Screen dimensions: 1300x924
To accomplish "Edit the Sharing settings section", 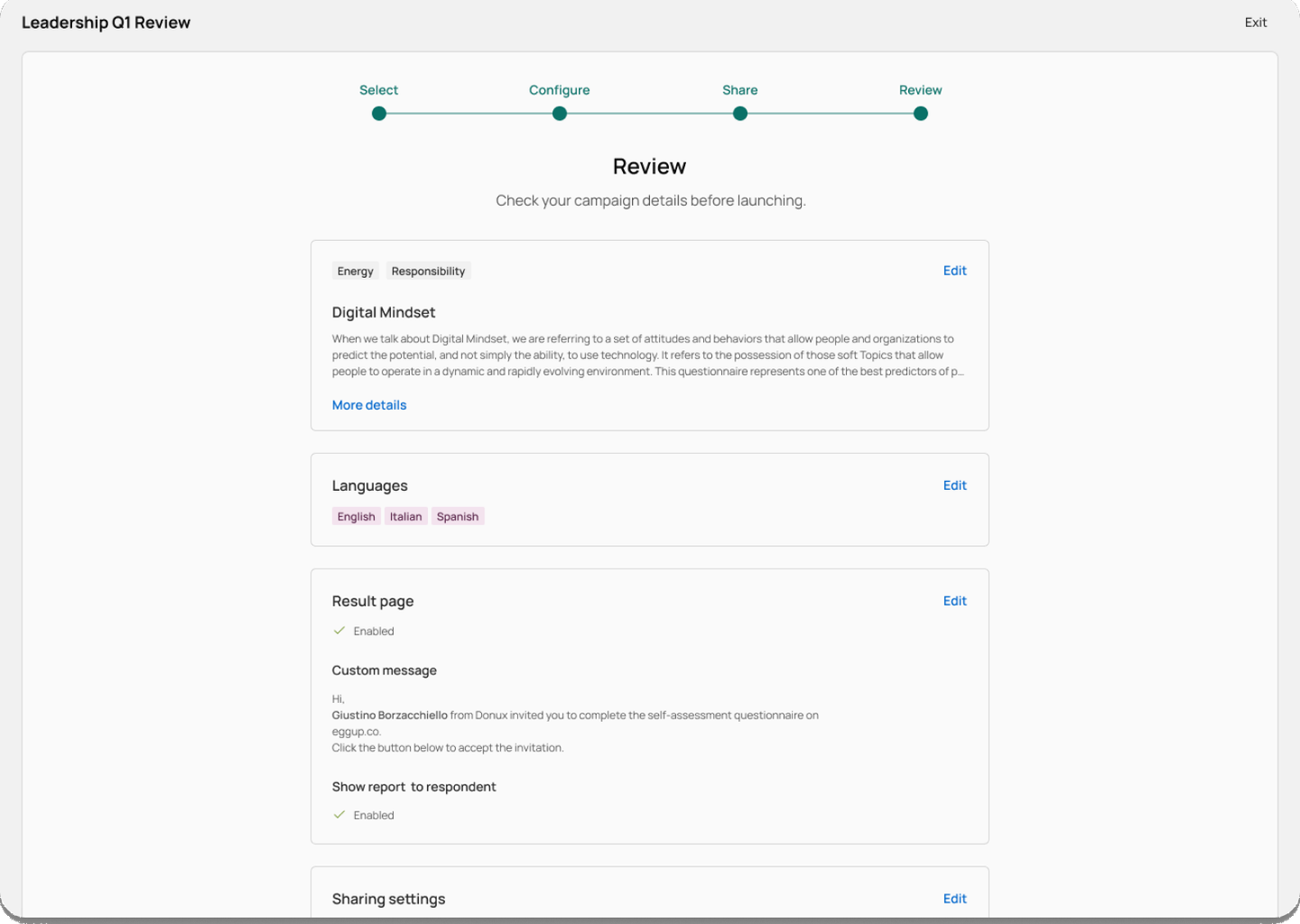I will click(x=954, y=899).
